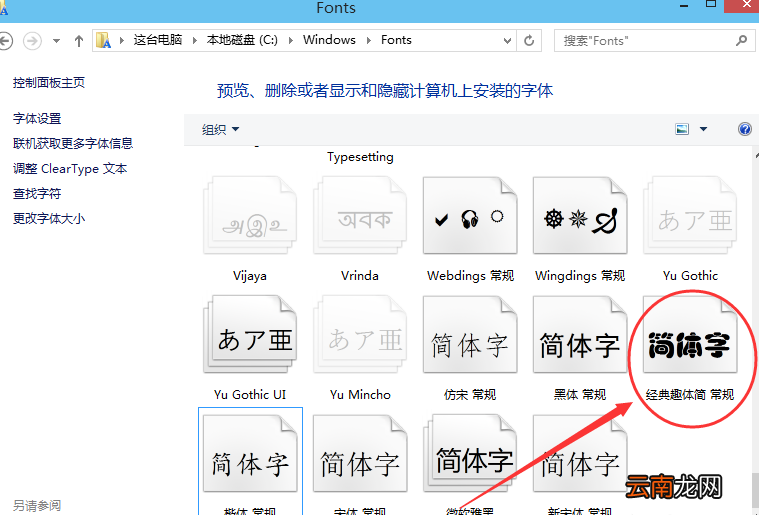Go back with the back arrow button
Screen dimensions: 759x515
click(x=4, y=41)
